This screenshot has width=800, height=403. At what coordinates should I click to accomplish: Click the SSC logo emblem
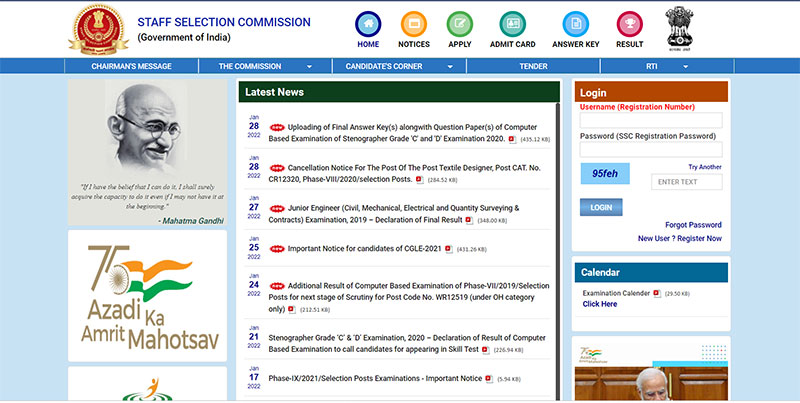pos(98,29)
